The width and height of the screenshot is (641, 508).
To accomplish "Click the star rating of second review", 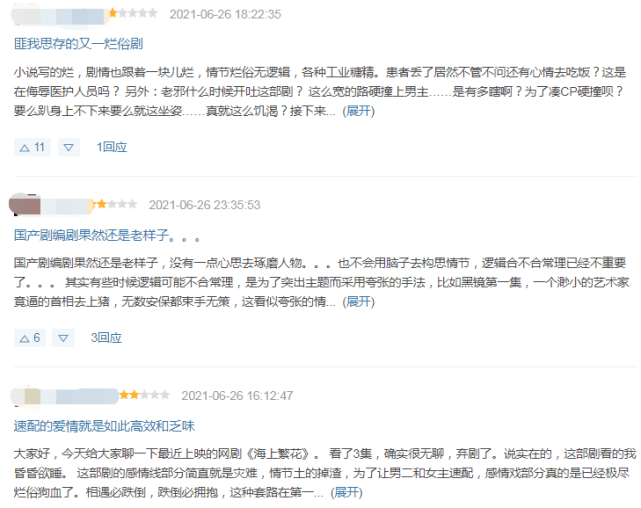I will (115, 204).
